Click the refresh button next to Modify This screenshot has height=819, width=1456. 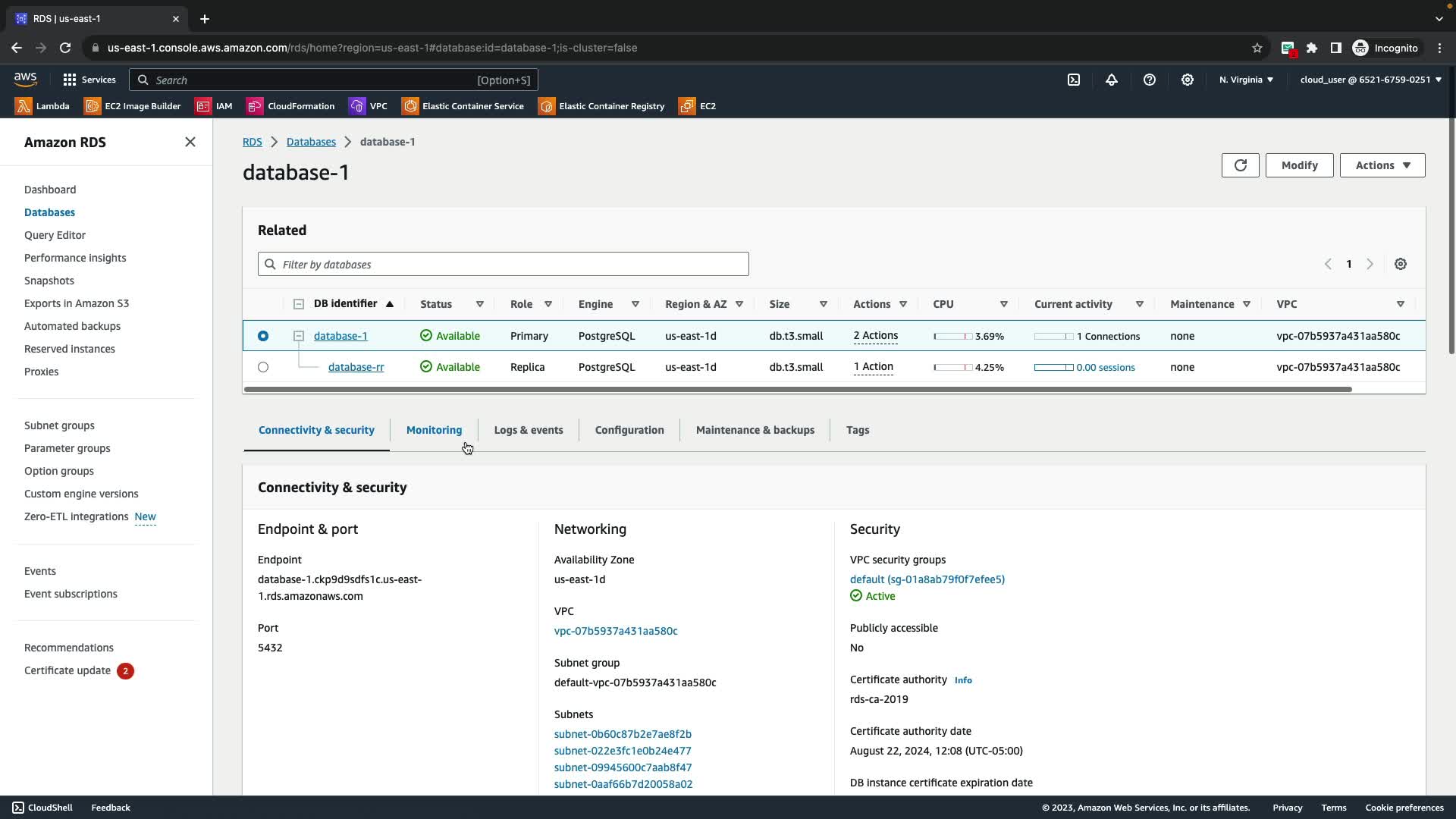tap(1240, 165)
